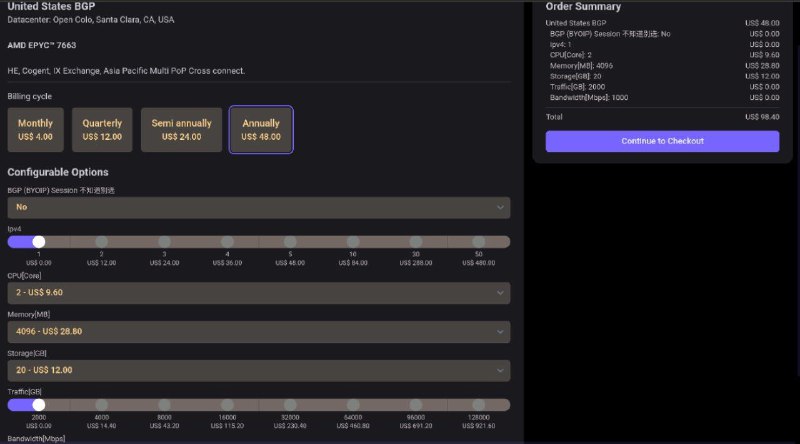Click the Continue to Checkout button
Screen dimensions: 800x444
[x=662, y=141]
